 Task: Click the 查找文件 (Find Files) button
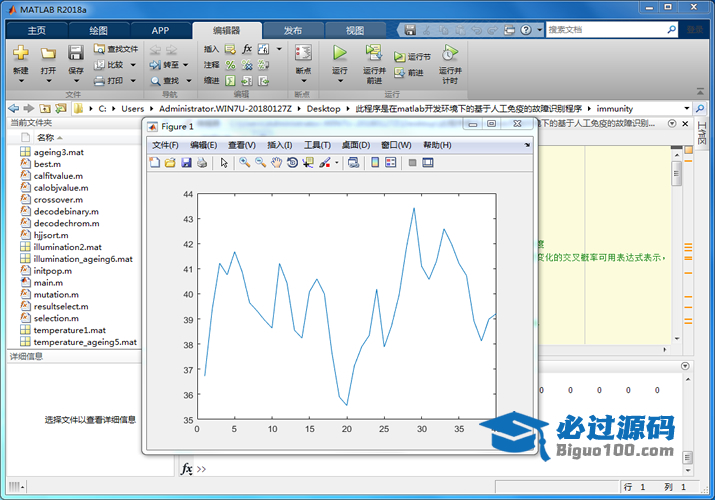tap(116, 49)
